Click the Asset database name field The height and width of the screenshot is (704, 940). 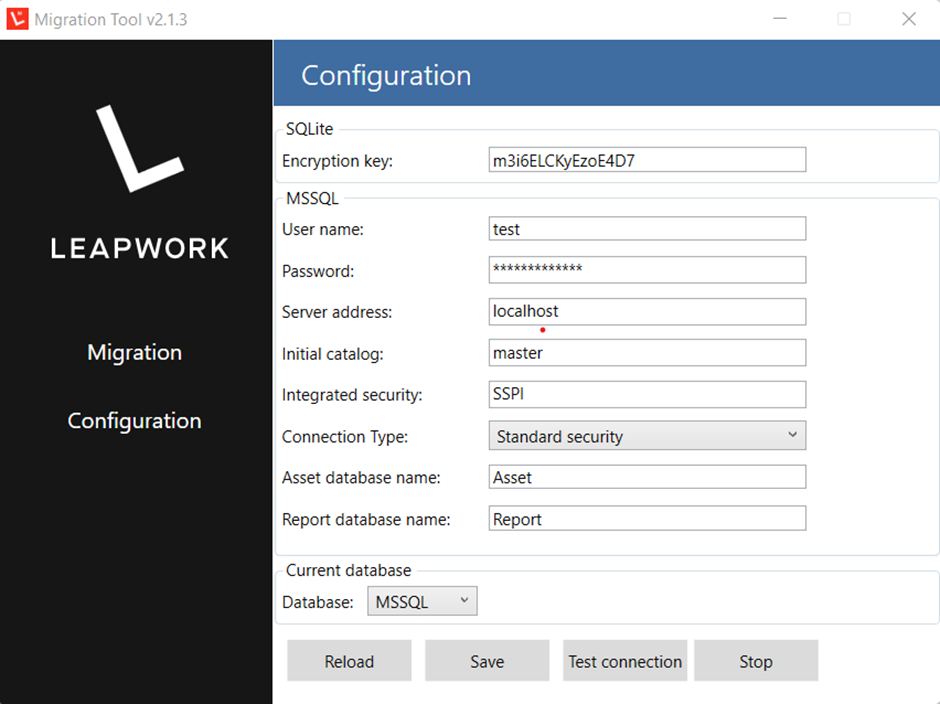pyautogui.click(x=646, y=476)
